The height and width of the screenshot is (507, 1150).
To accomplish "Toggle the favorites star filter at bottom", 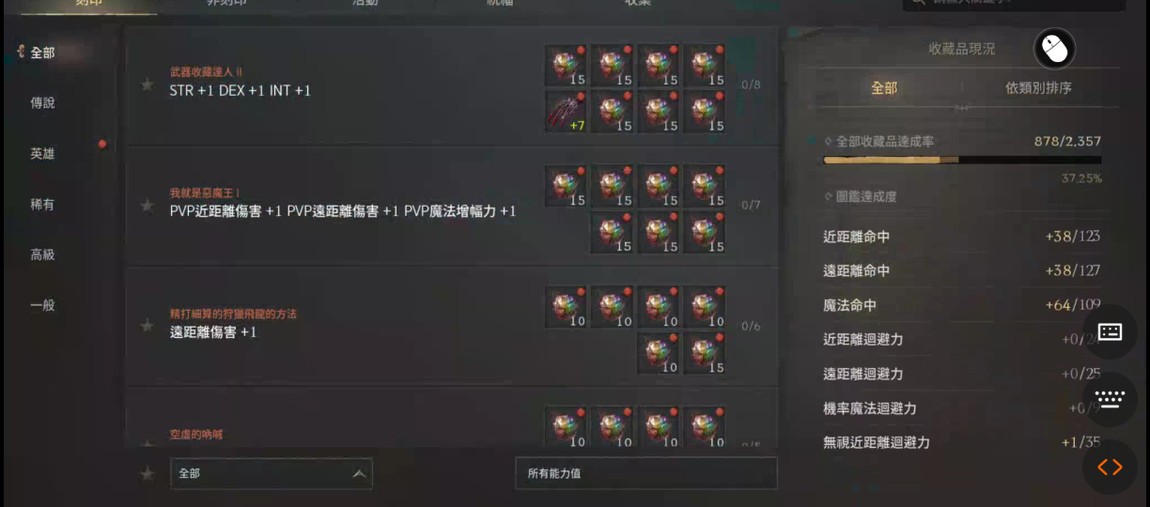I will tap(147, 474).
